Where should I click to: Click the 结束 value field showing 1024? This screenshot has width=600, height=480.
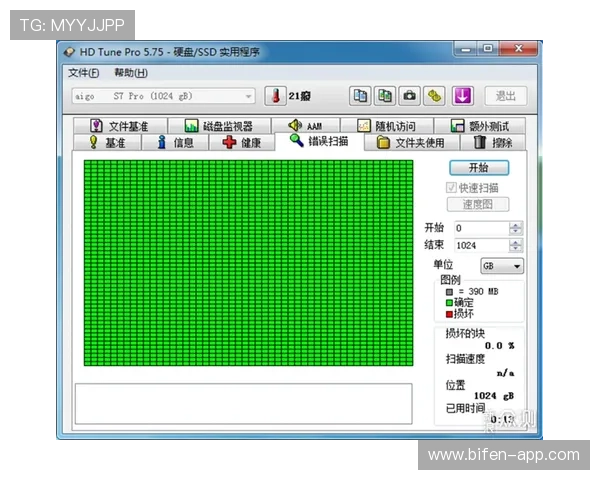point(482,245)
